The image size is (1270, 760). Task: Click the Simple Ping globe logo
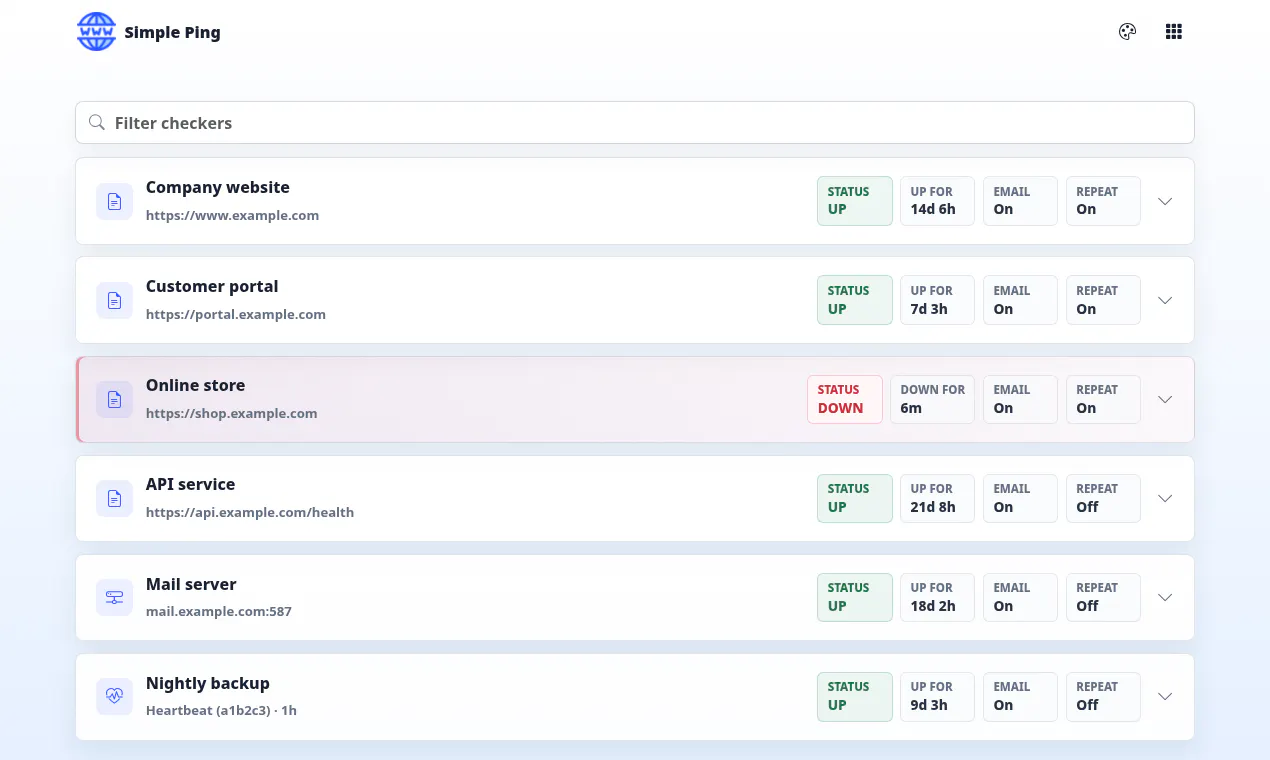coord(96,32)
